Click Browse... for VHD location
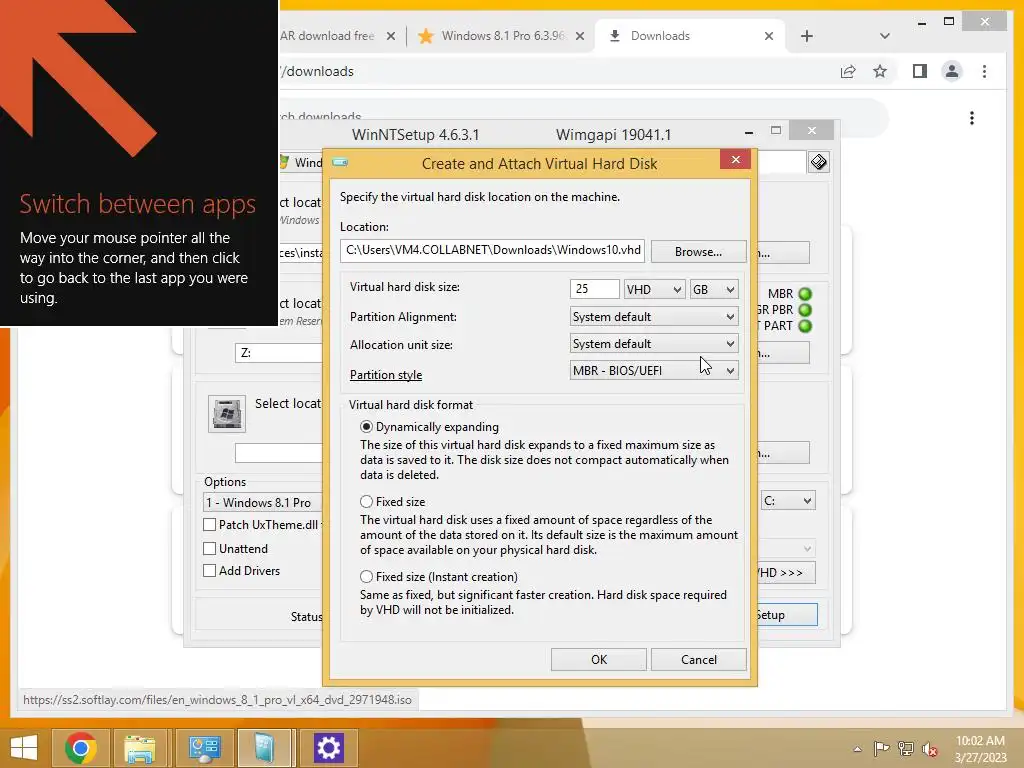 point(698,251)
